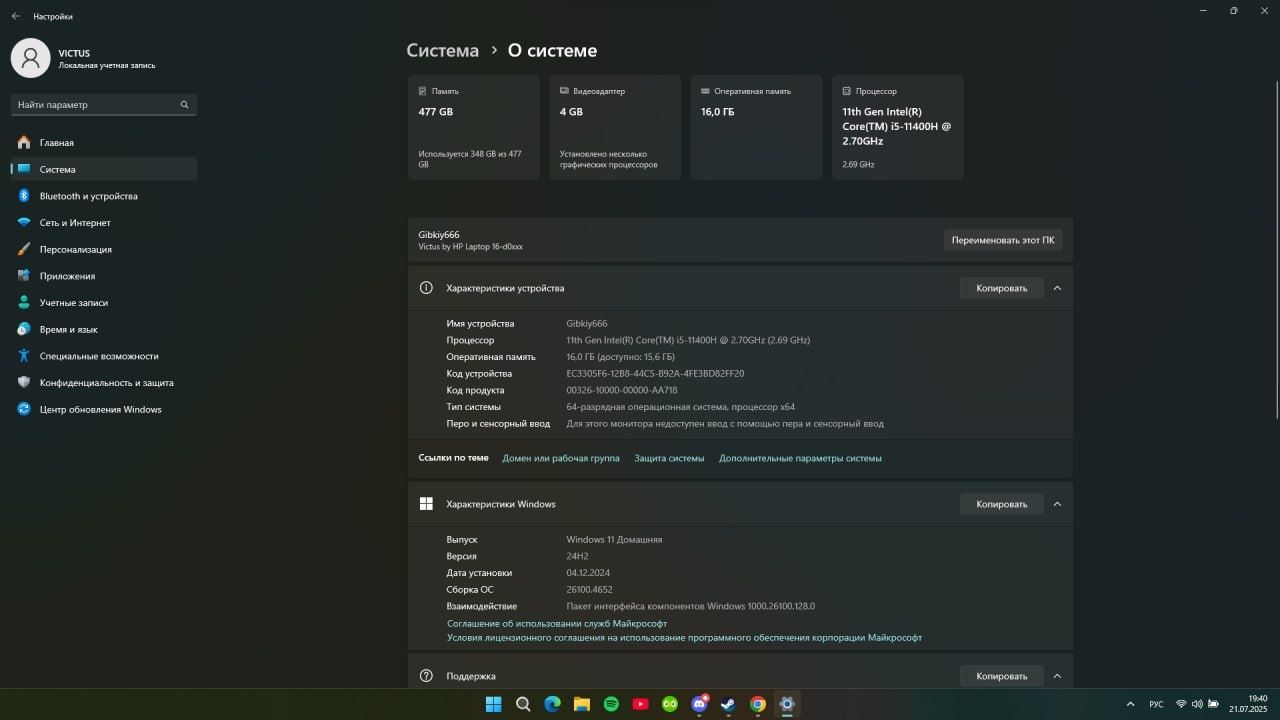Open File Explorer from the taskbar
The width and height of the screenshot is (1280, 720).
582,704
